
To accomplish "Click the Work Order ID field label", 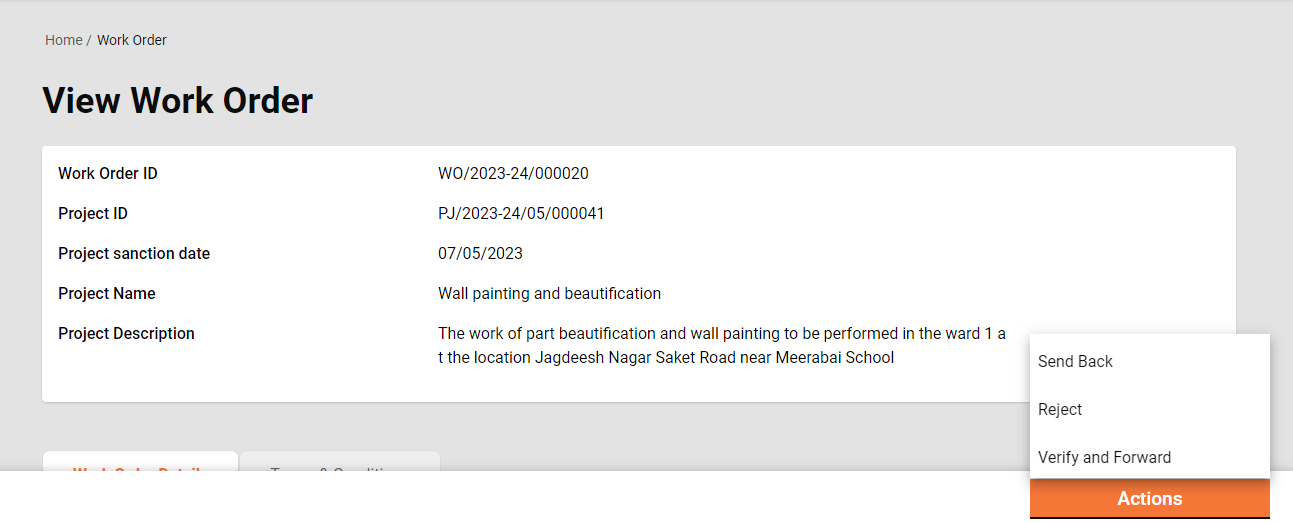I will pyautogui.click(x=108, y=174).
